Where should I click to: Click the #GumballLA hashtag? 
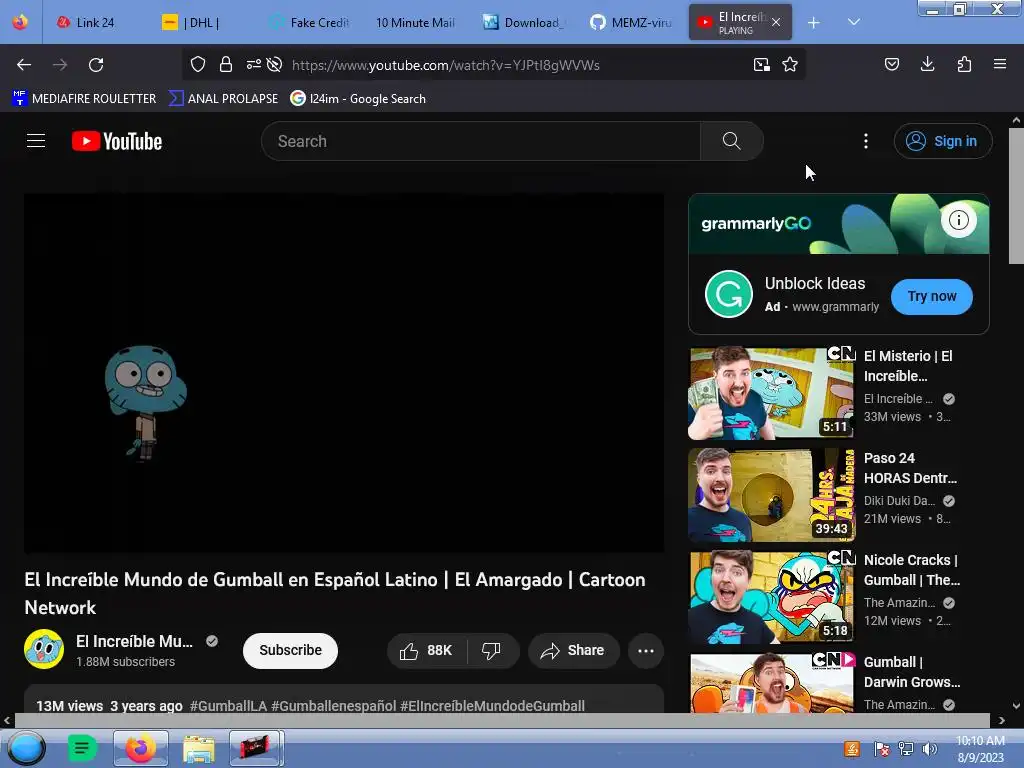229,706
